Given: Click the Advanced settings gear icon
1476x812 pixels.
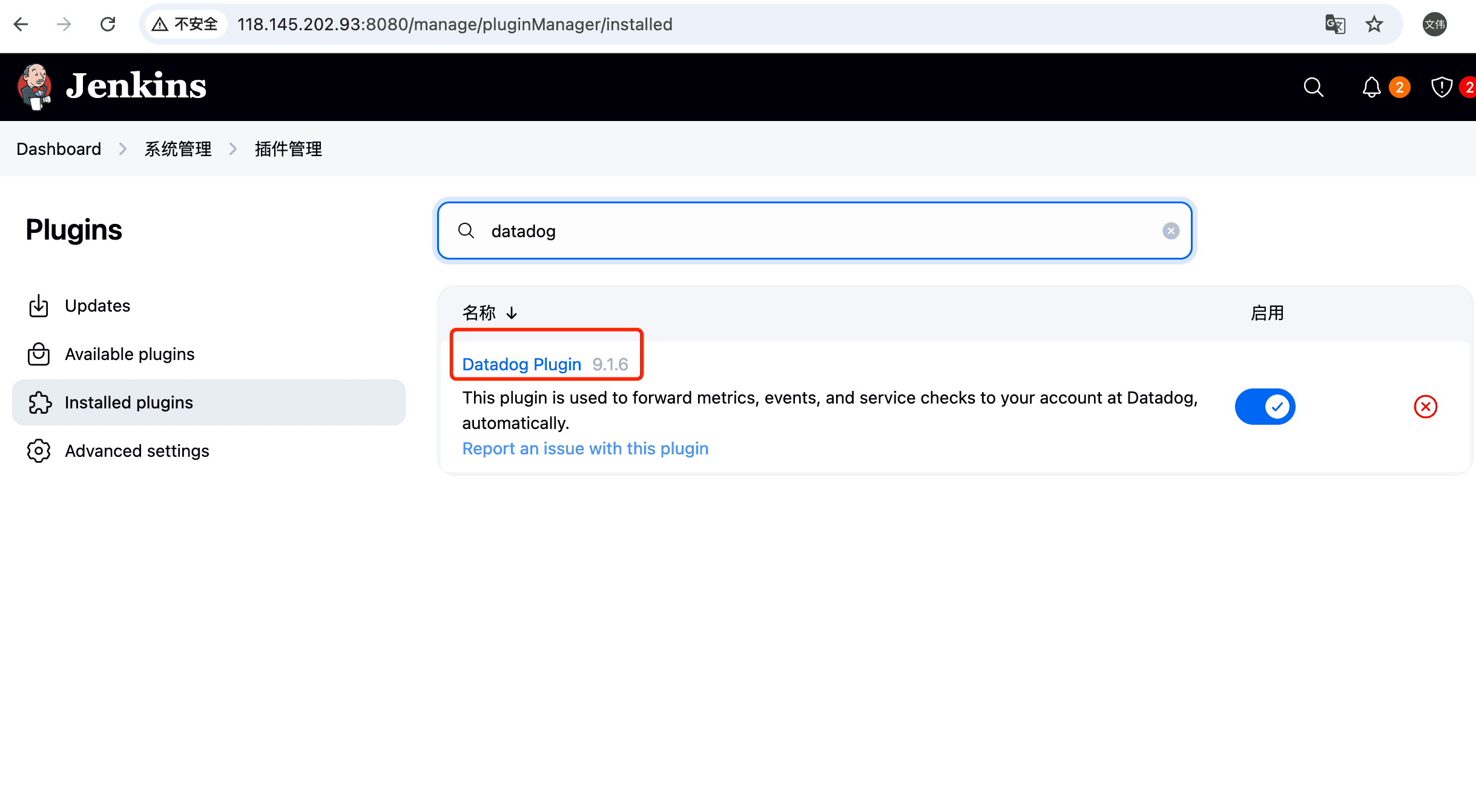Looking at the screenshot, I should coord(39,451).
